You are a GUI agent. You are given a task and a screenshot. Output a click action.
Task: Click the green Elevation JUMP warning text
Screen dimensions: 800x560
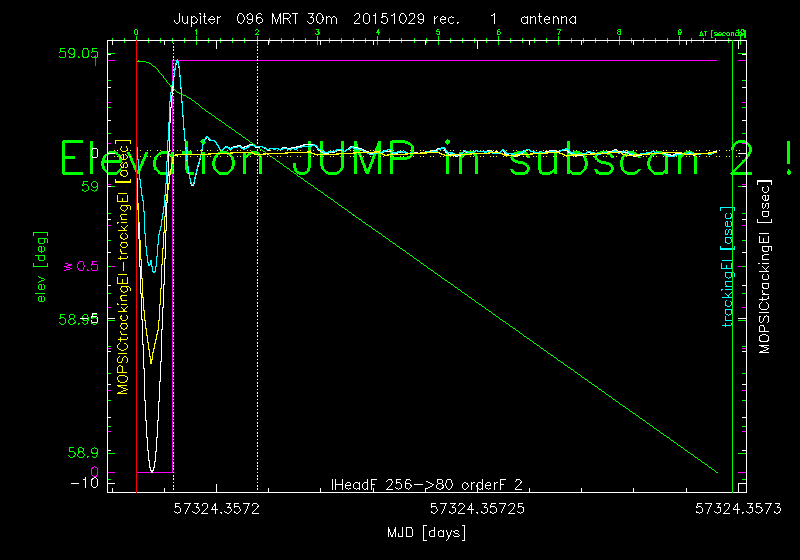(430, 159)
